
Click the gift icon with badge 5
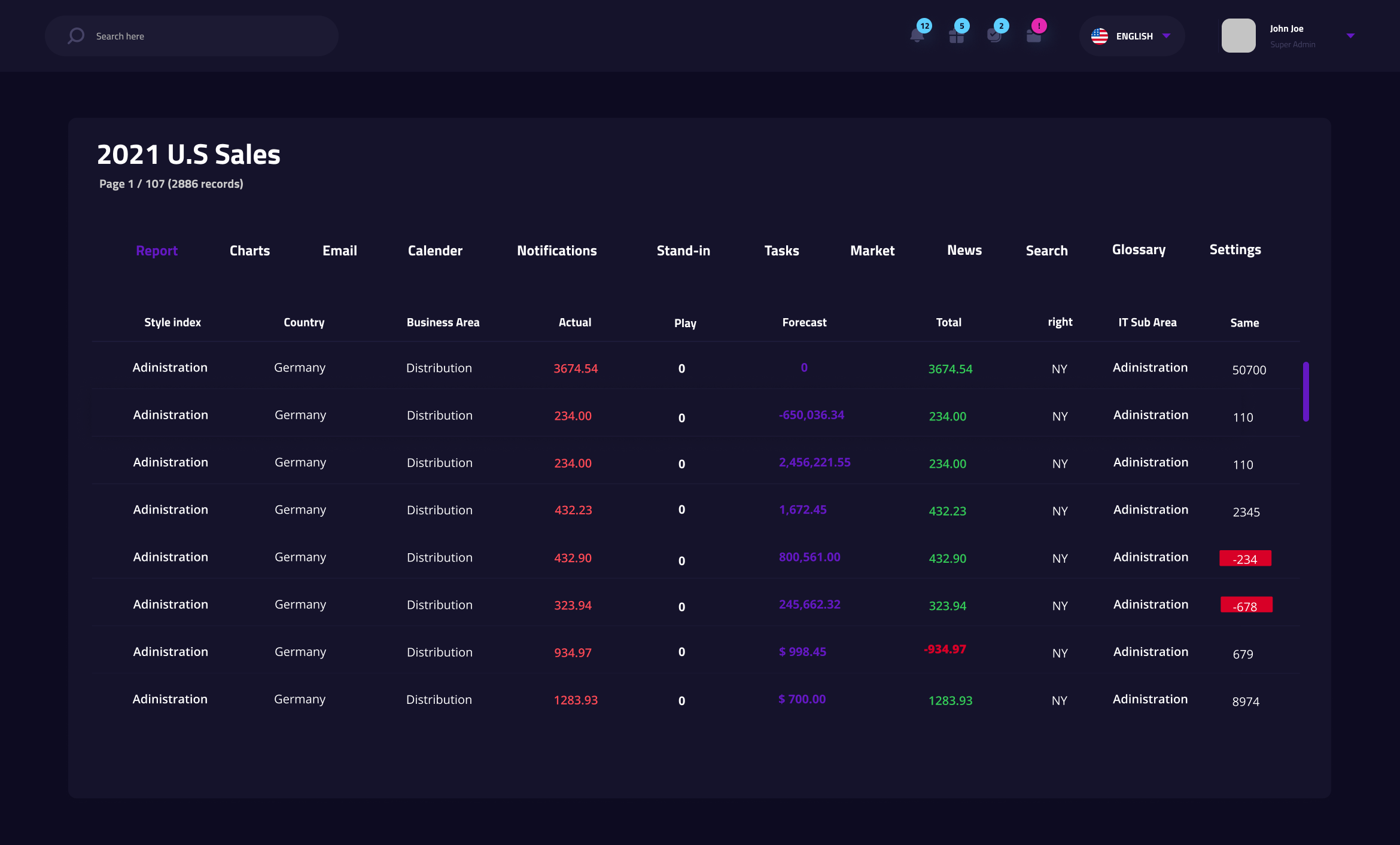[956, 36]
